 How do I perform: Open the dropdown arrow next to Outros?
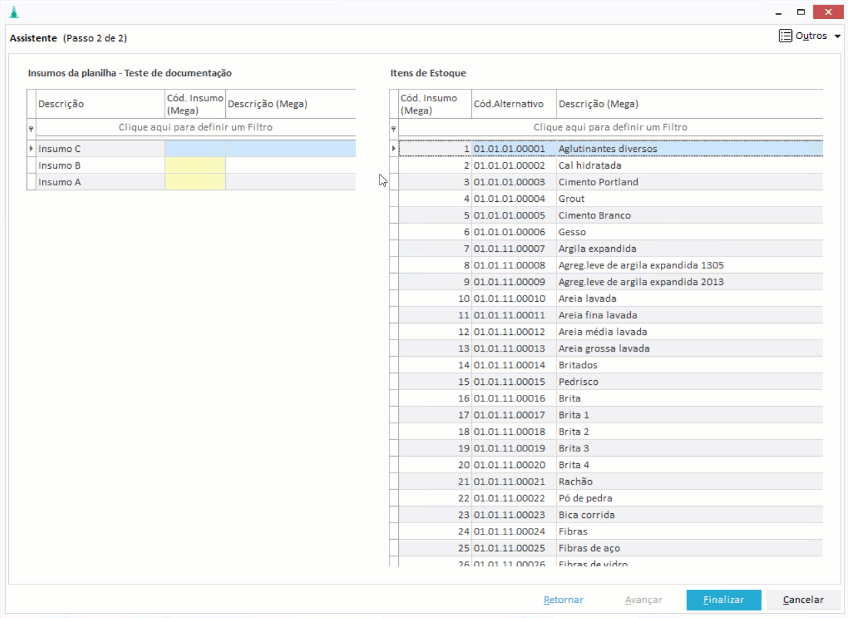[x=836, y=36]
